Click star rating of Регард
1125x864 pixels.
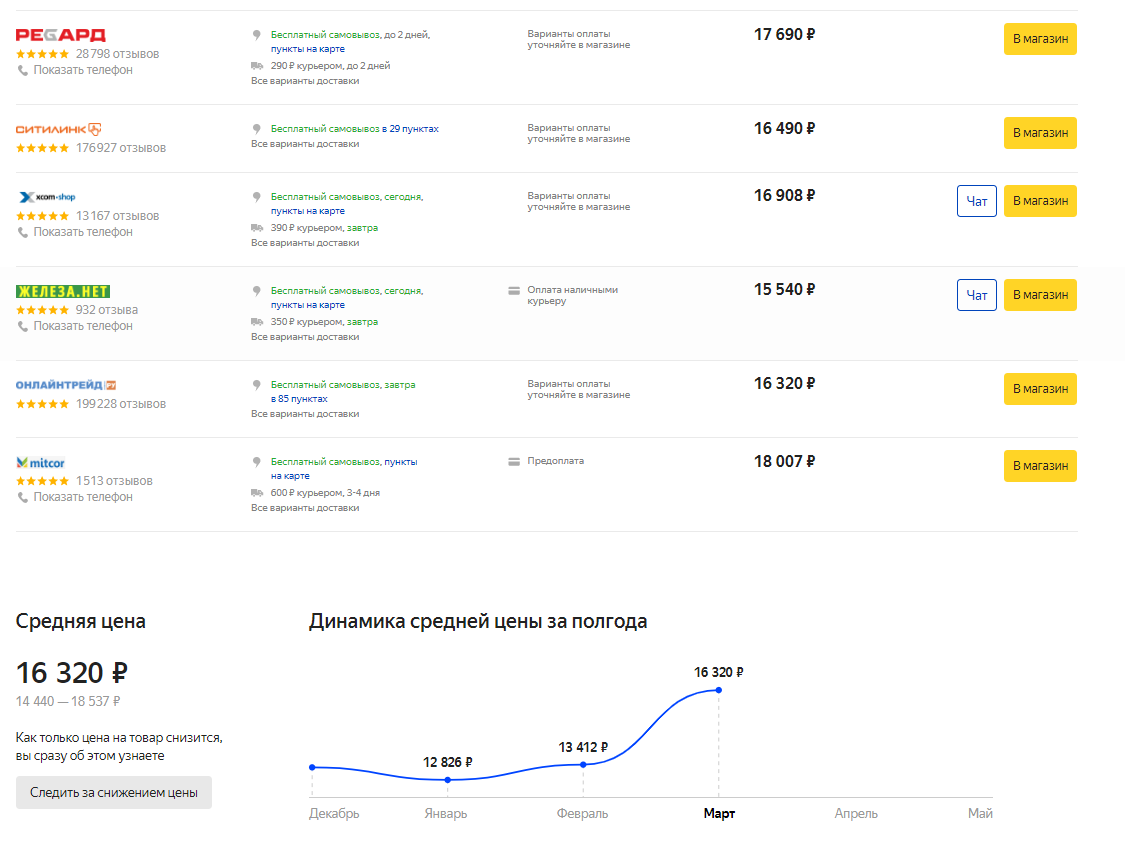[x=42, y=55]
